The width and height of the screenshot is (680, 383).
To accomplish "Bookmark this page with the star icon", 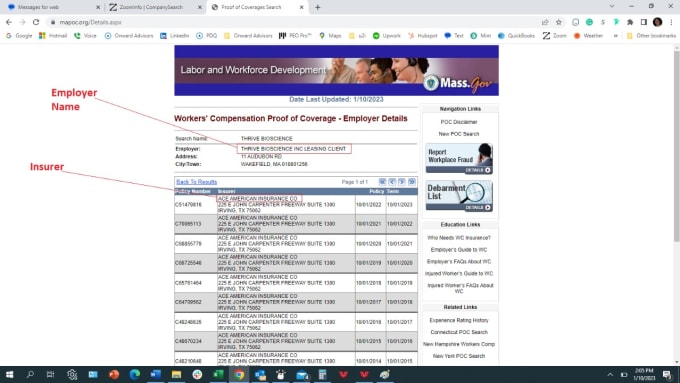I will pyautogui.click(x=559, y=22).
